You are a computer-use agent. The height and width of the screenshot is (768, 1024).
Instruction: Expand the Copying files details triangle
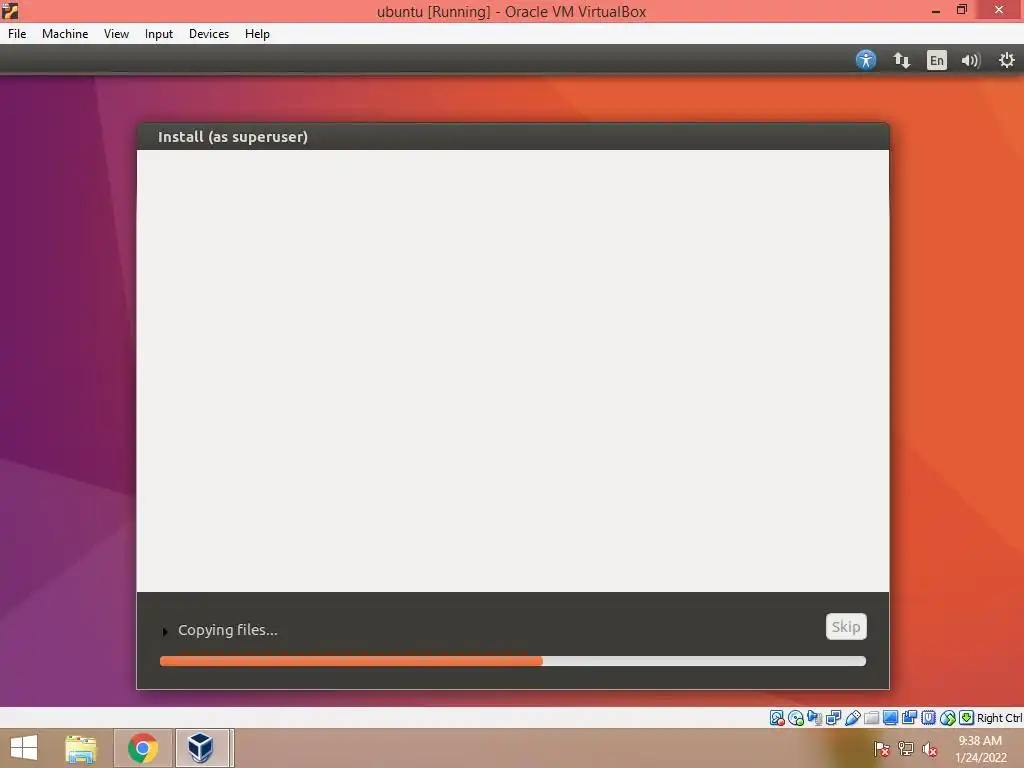coord(165,631)
